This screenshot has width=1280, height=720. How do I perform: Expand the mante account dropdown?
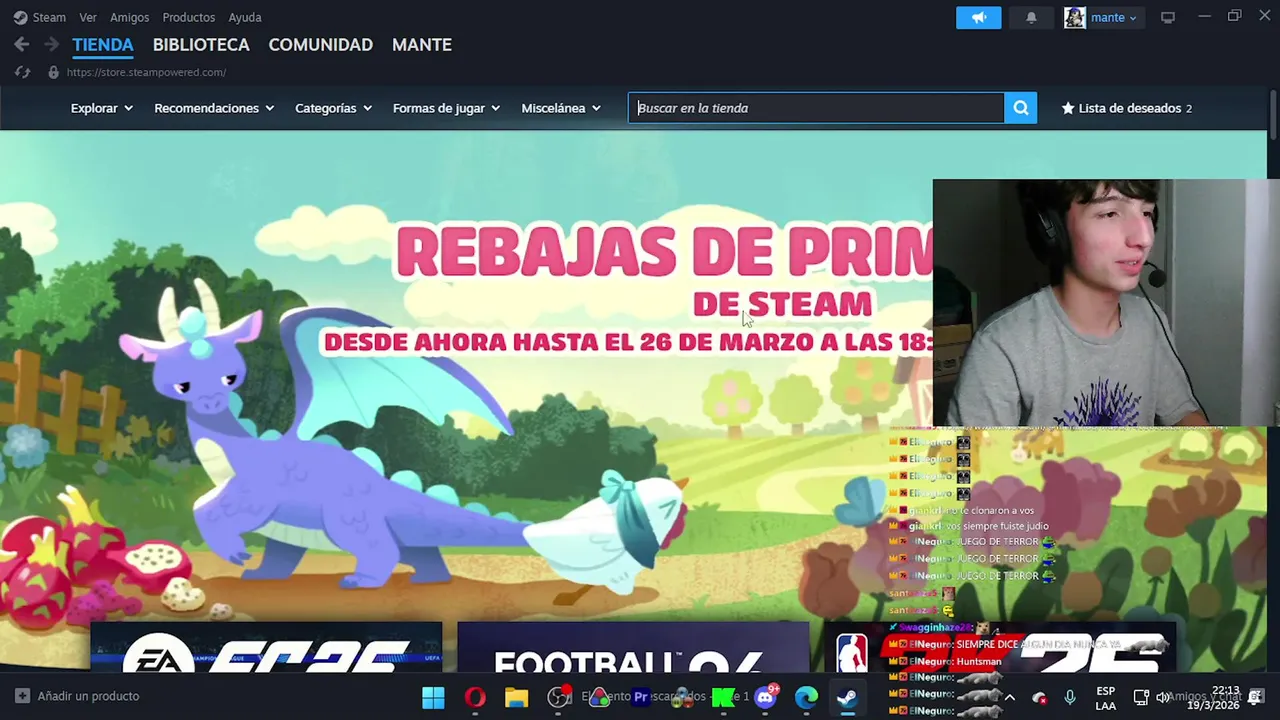1113,17
